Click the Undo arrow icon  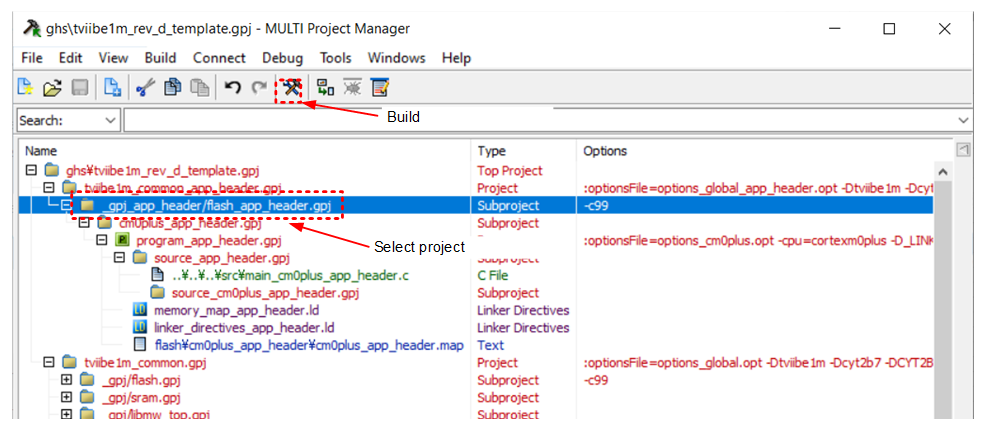[233, 88]
